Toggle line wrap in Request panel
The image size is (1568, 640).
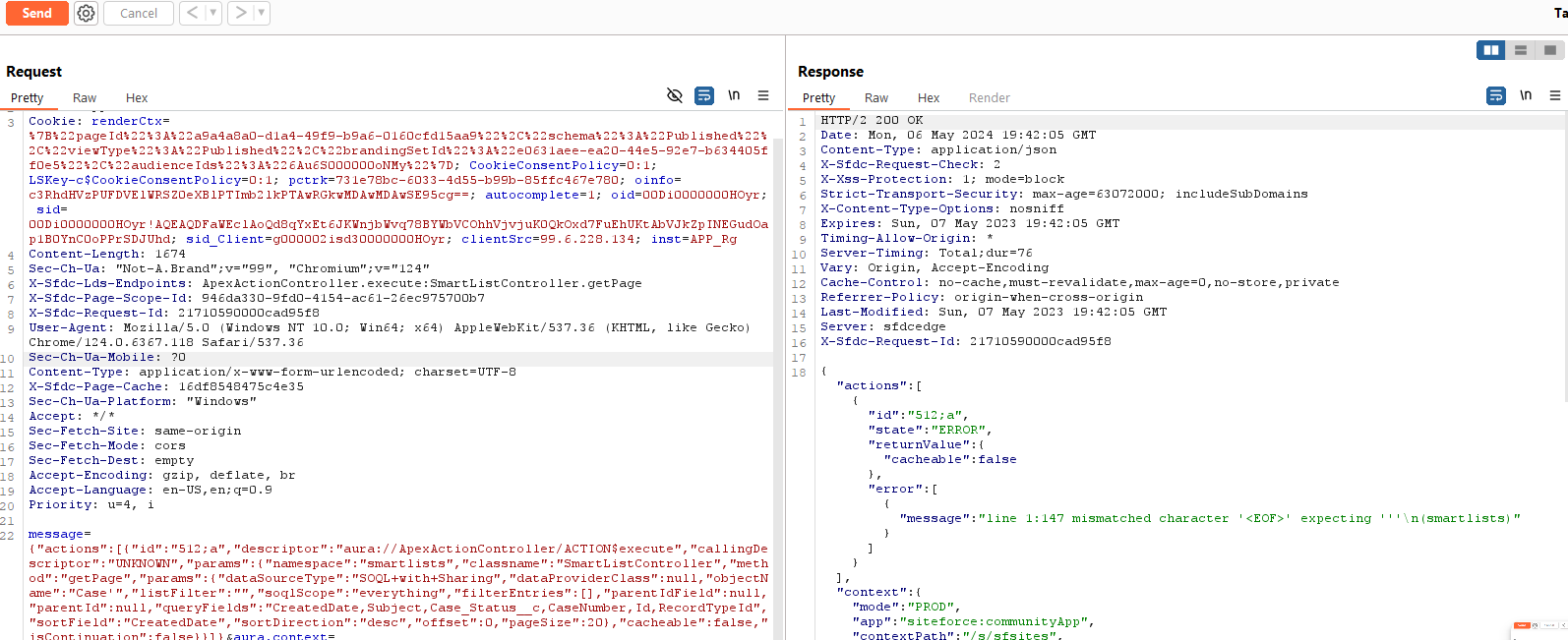tap(704, 95)
